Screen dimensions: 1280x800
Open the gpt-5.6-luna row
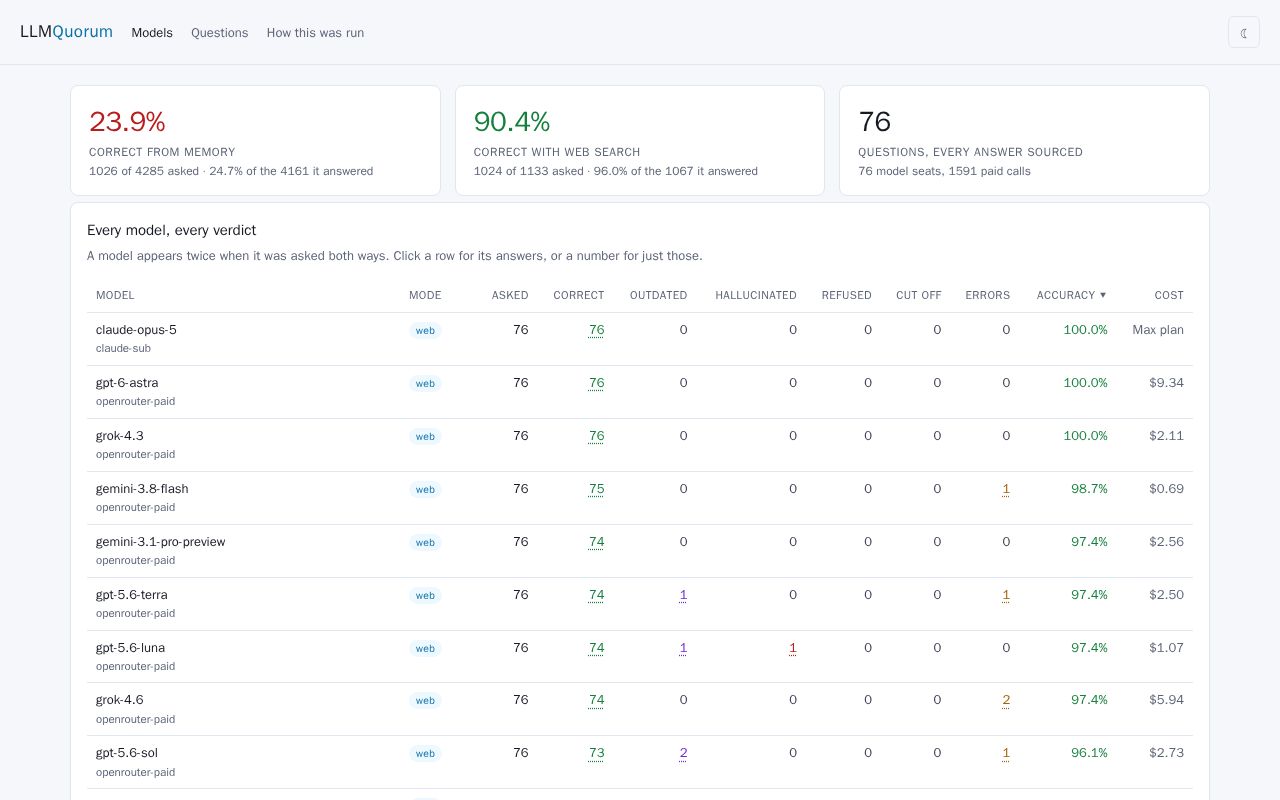[x=640, y=657]
